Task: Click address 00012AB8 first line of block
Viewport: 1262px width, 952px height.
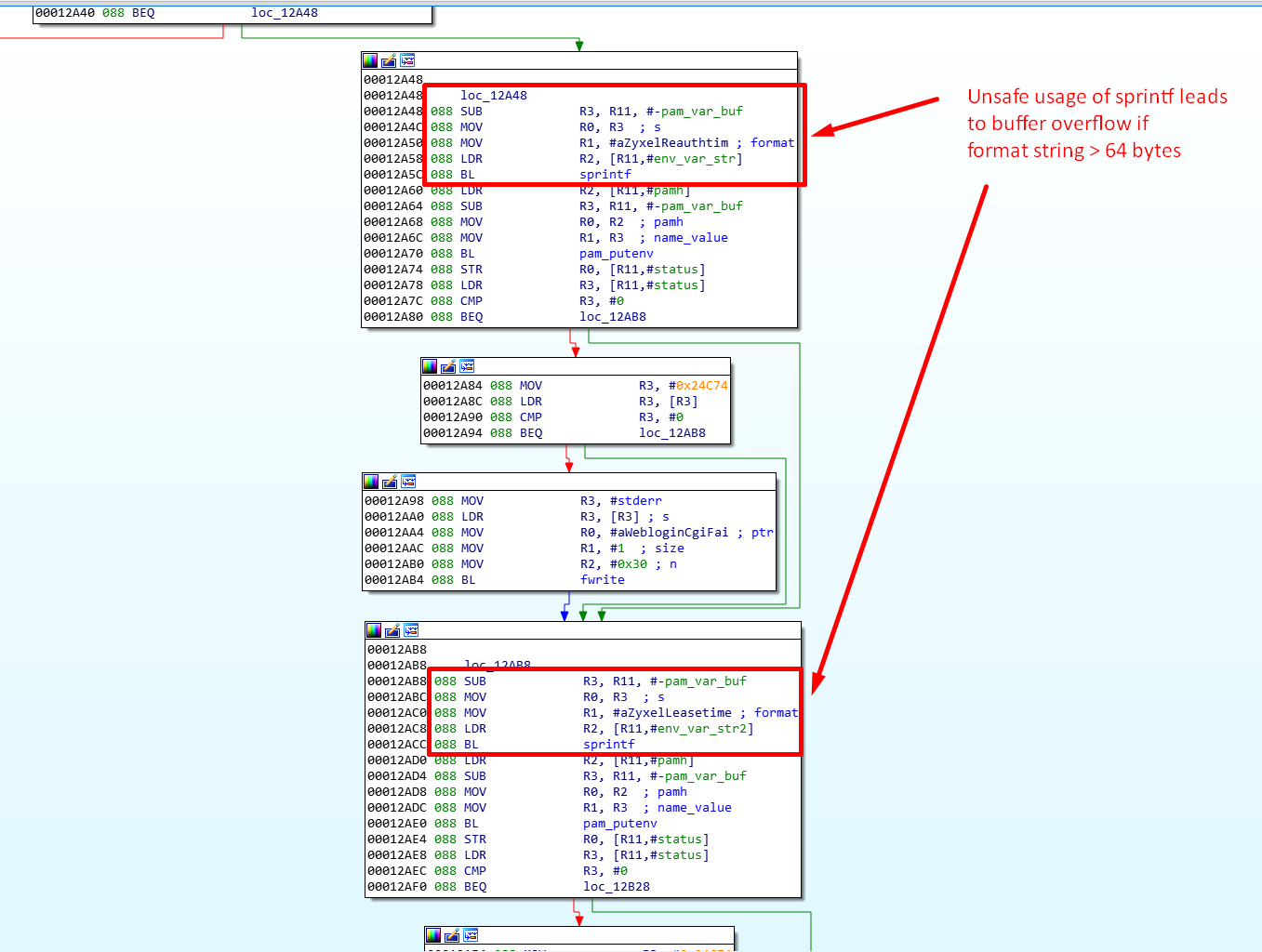Action: point(397,650)
